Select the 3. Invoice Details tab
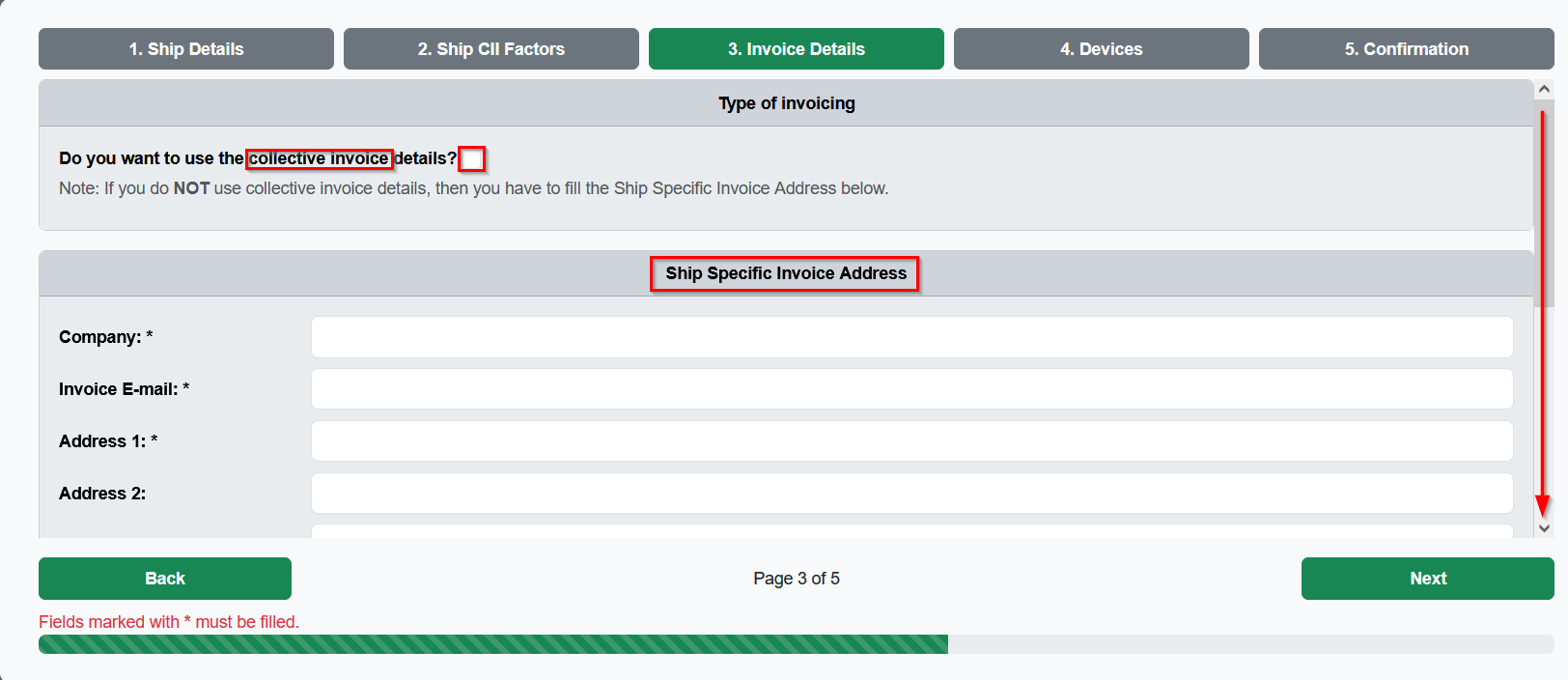Viewport: 1568px width, 680px height. click(797, 49)
